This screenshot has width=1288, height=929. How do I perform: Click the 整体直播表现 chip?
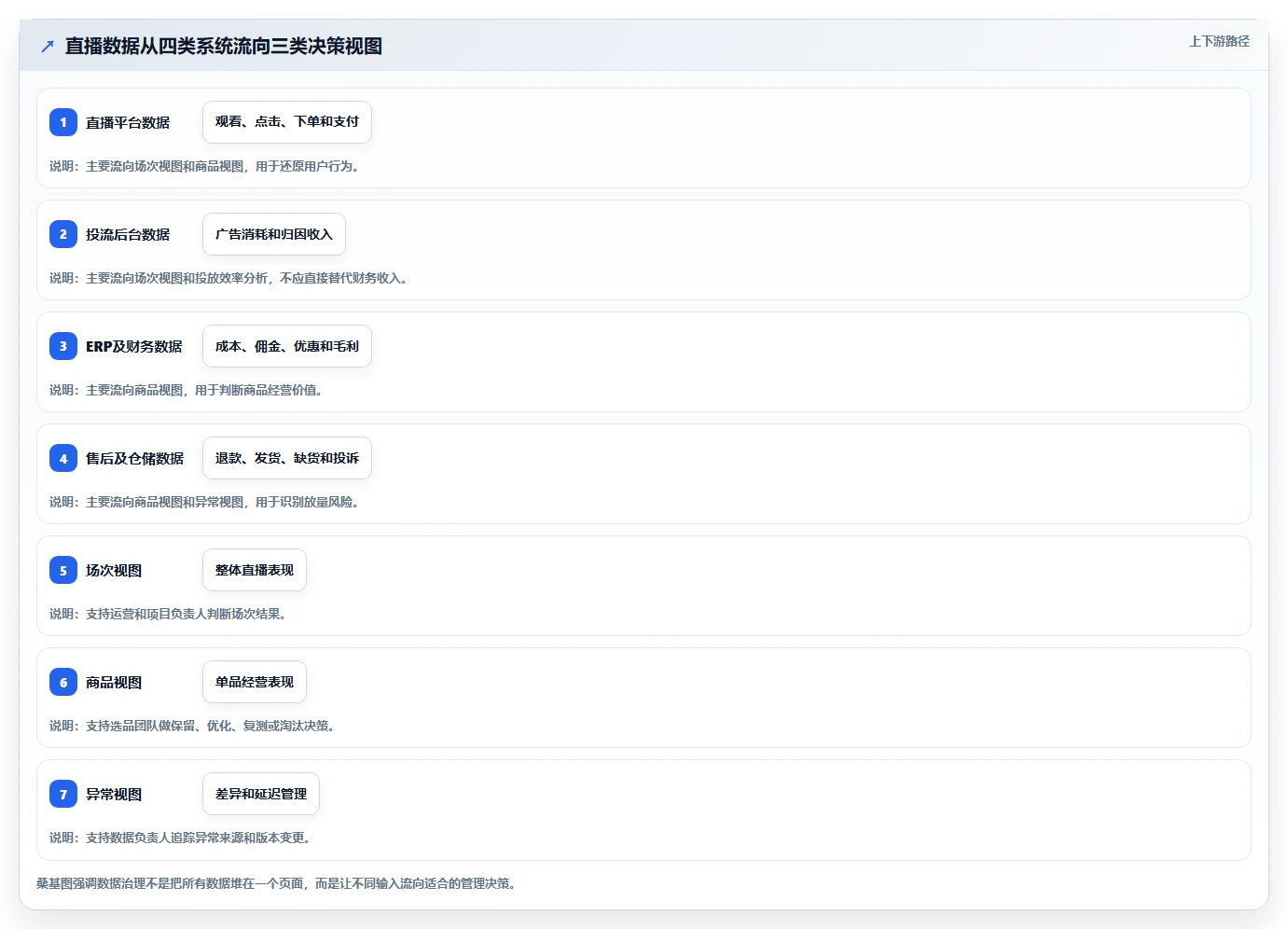255,570
